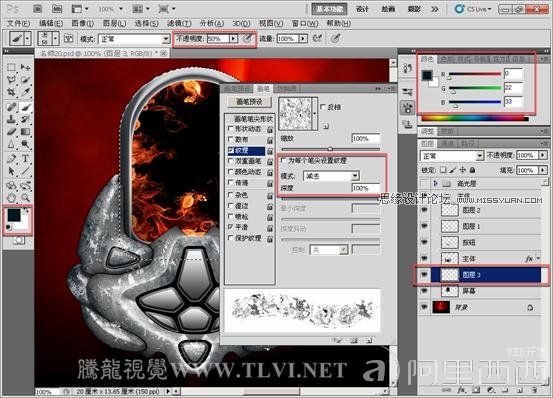The height and width of the screenshot is (398, 553).
Task: Open CS Live button
Action: (x=474, y=9)
